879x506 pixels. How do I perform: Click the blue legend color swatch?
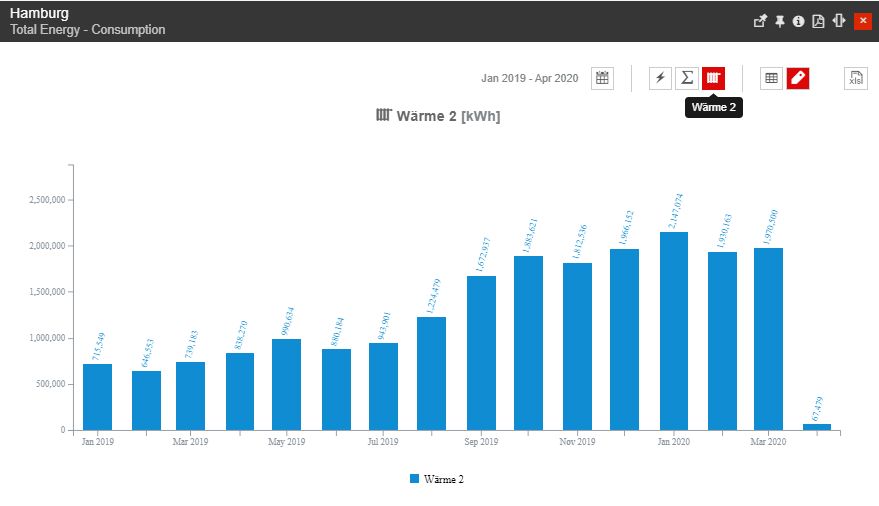pyautogui.click(x=415, y=479)
